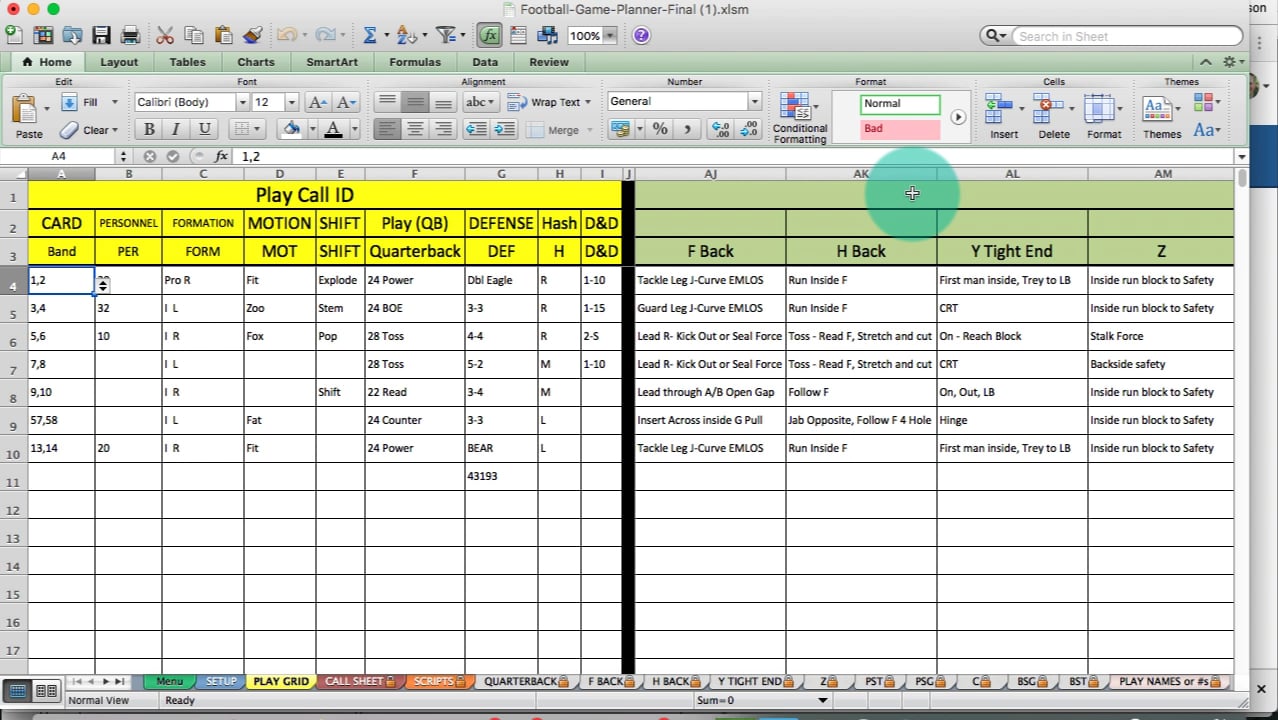The width and height of the screenshot is (1278, 720).
Task: Apply the Normal cell style
Action: point(900,103)
